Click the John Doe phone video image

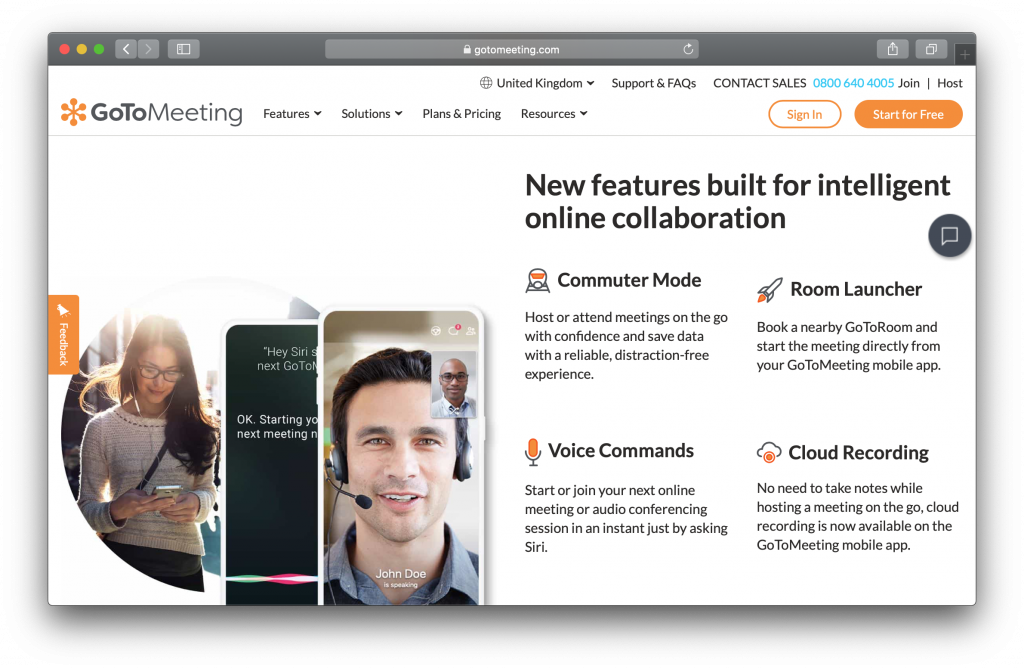point(402,457)
